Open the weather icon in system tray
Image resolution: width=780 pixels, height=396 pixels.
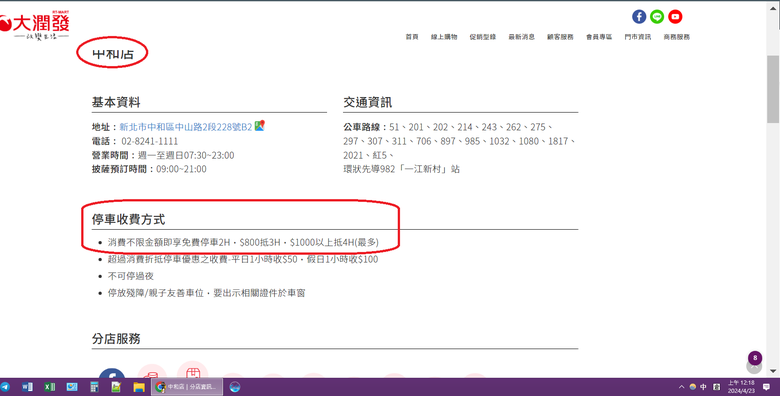coord(692,387)
